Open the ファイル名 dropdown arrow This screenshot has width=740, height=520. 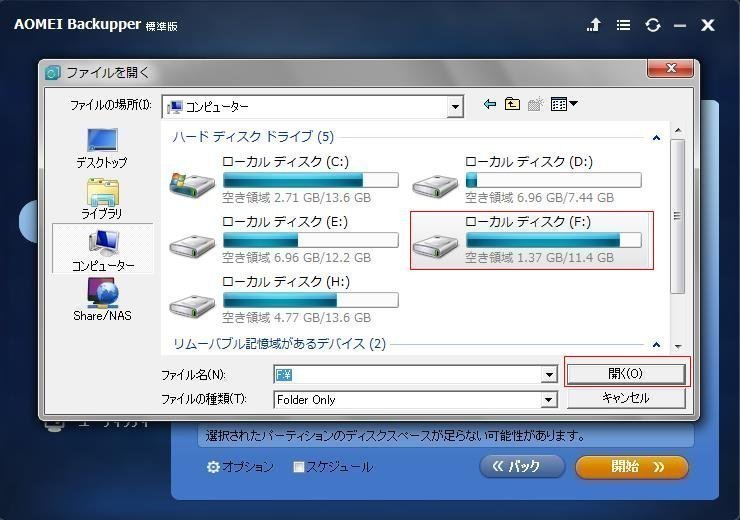coord(548,375)
